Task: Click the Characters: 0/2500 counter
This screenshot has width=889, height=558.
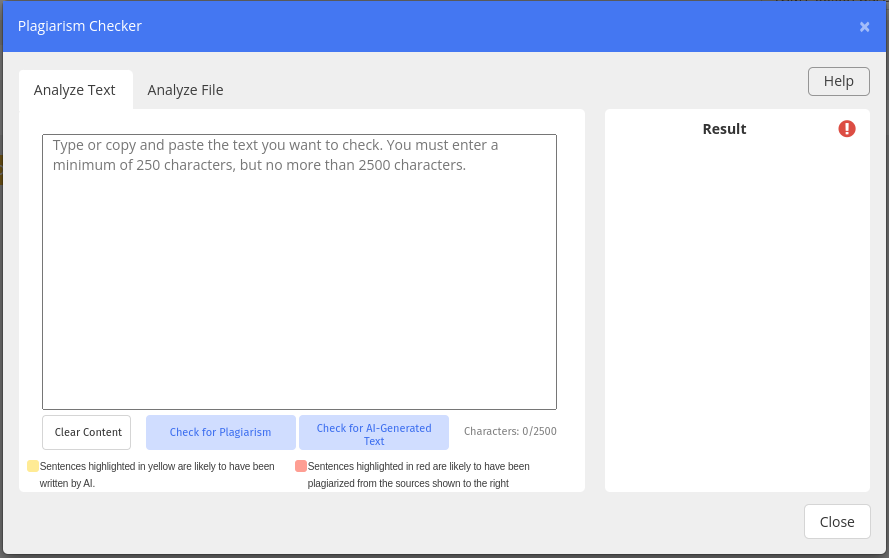Action: coord(510,432)
